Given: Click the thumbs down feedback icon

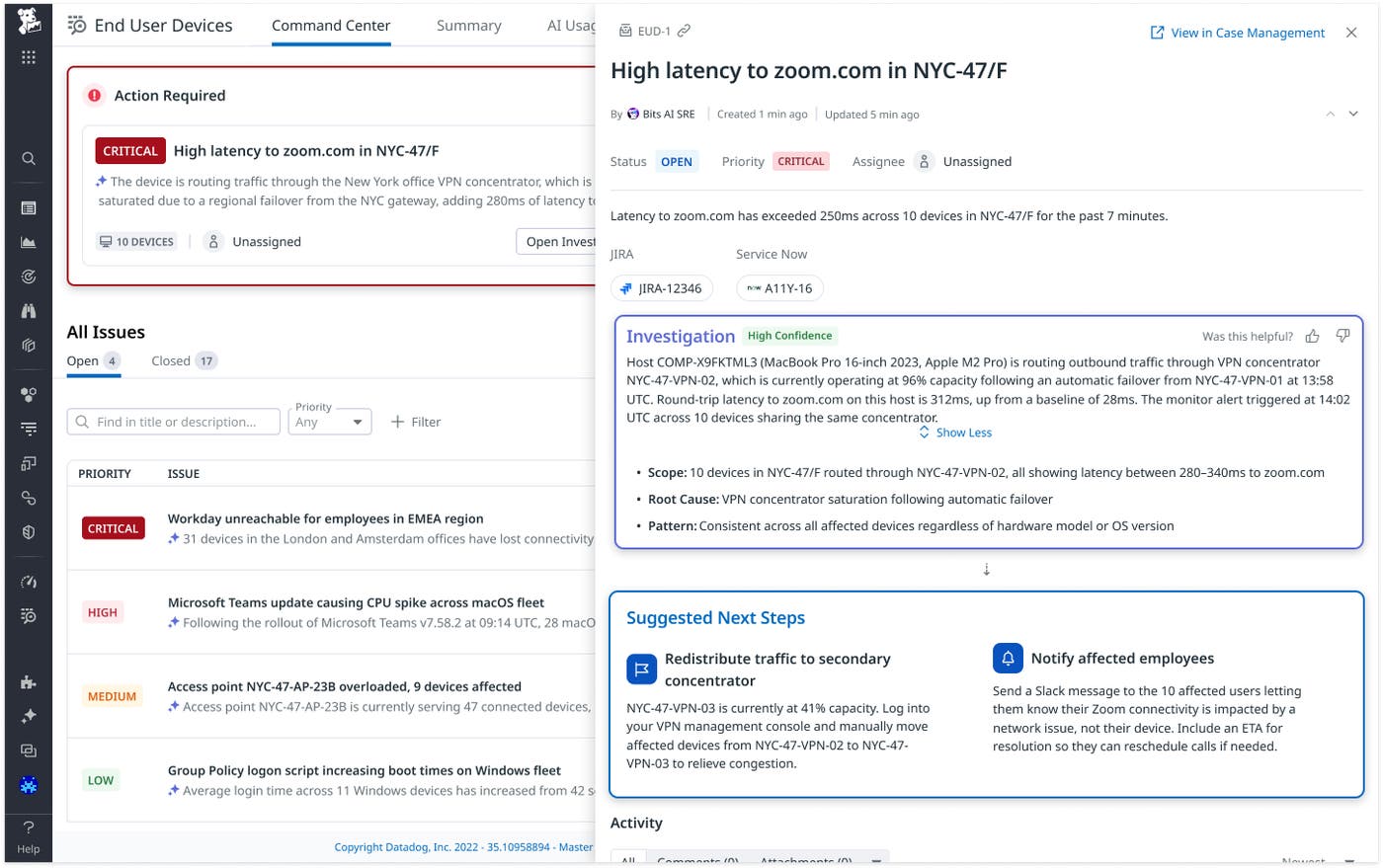Looking at the screenshot, I should coord(1342,336).
